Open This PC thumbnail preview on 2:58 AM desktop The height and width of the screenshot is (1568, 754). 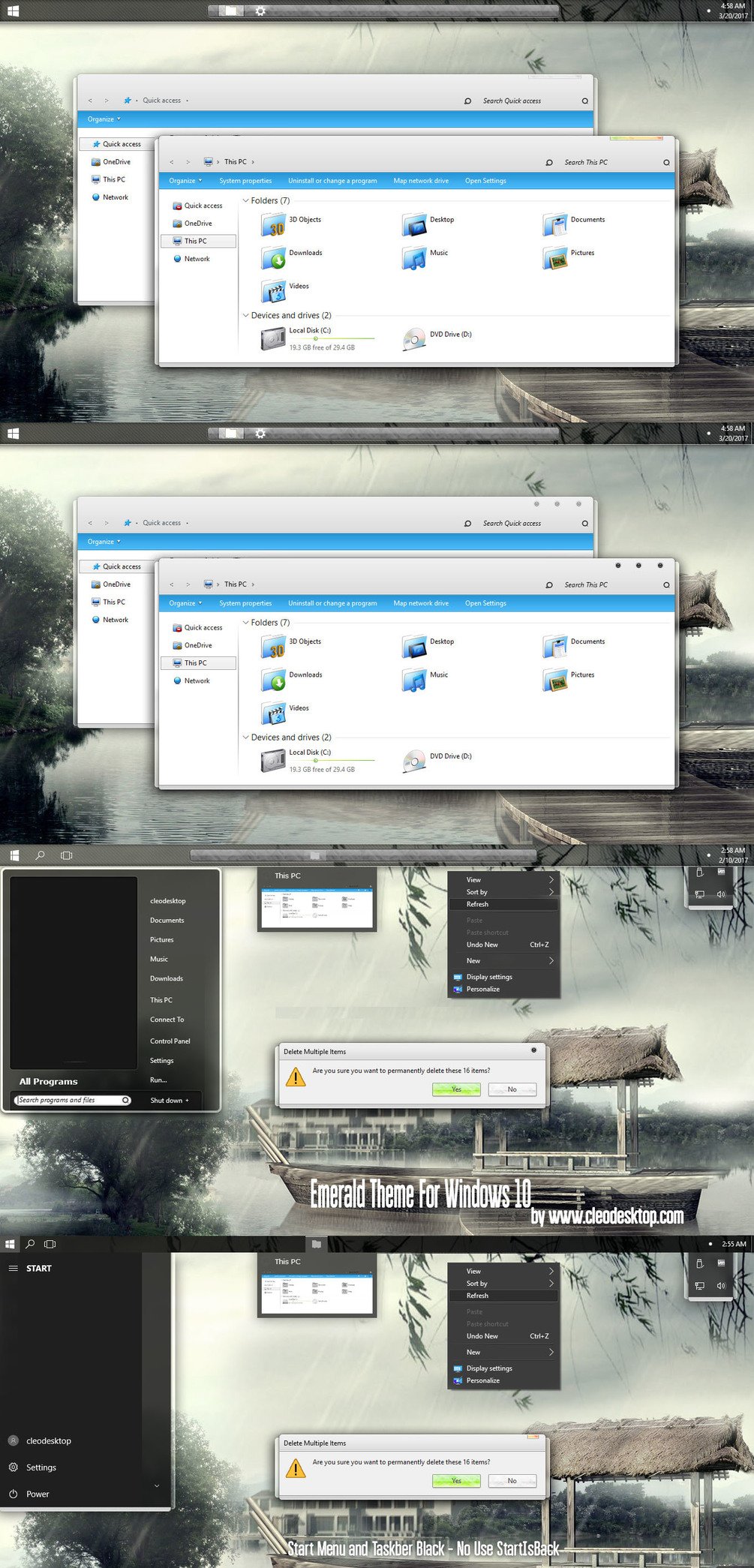coord(317,908)
